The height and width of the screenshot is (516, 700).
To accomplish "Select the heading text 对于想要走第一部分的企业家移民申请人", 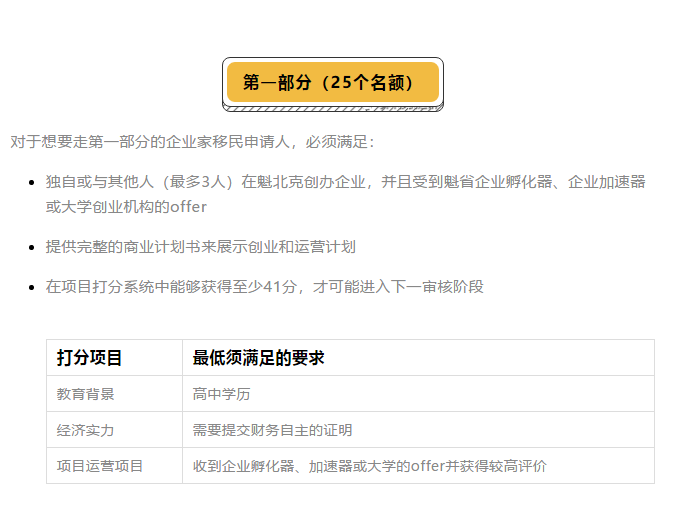I will coord(150,142).
